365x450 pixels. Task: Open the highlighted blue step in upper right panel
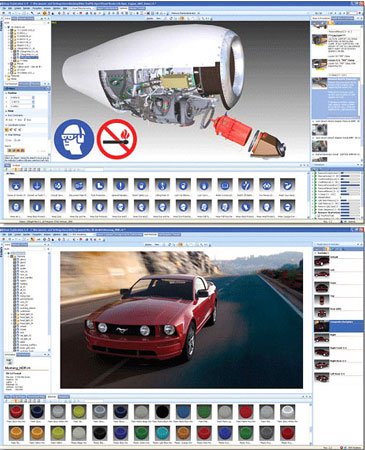click(x=336, y=98)
